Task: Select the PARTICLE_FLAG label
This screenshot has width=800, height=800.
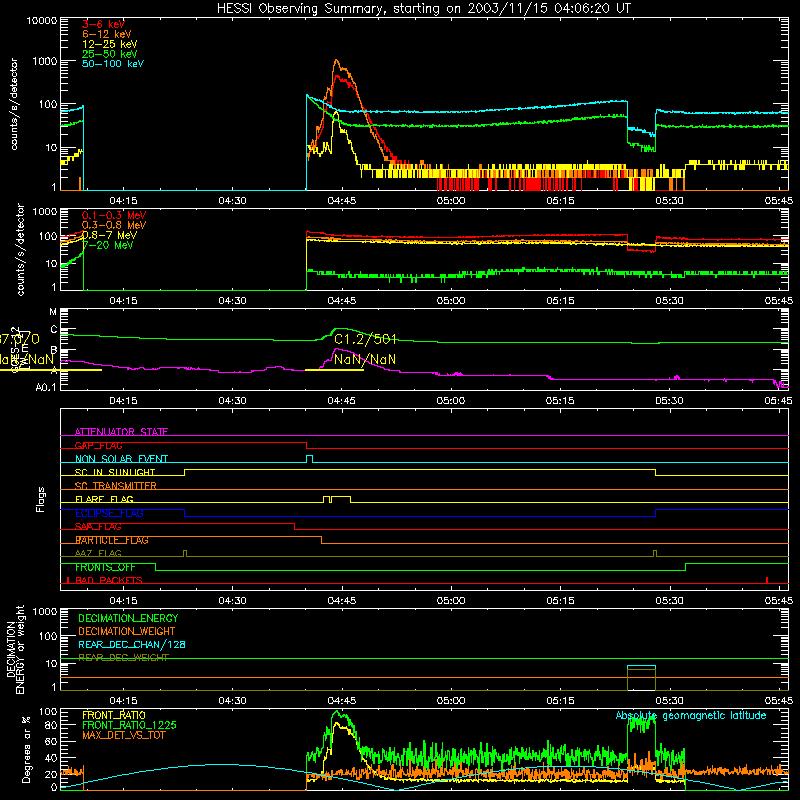Action: click(112, 540)
